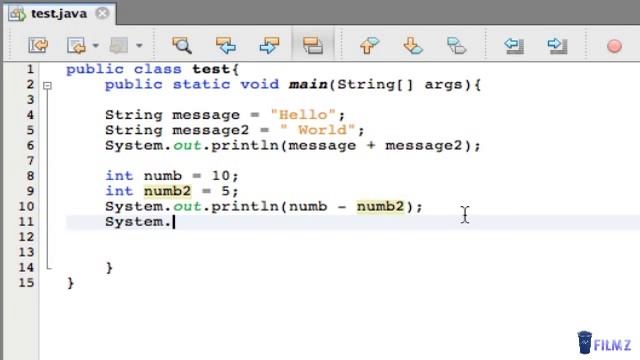Click the Toggle Bookmark icon
Viewport: 640px width, 360px height.
click(456, 45)
